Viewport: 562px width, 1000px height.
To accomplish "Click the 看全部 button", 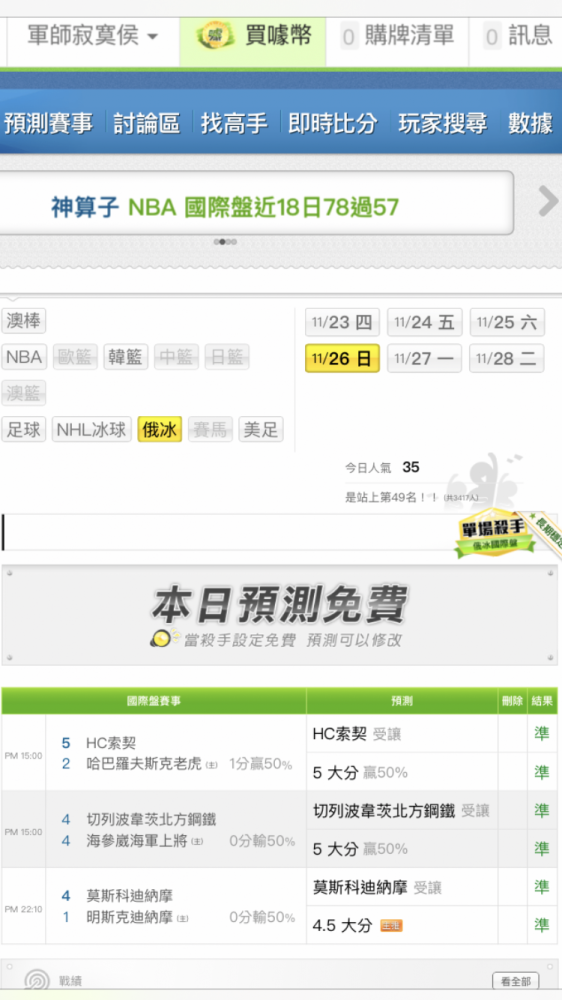I will (x=515, y=982).
